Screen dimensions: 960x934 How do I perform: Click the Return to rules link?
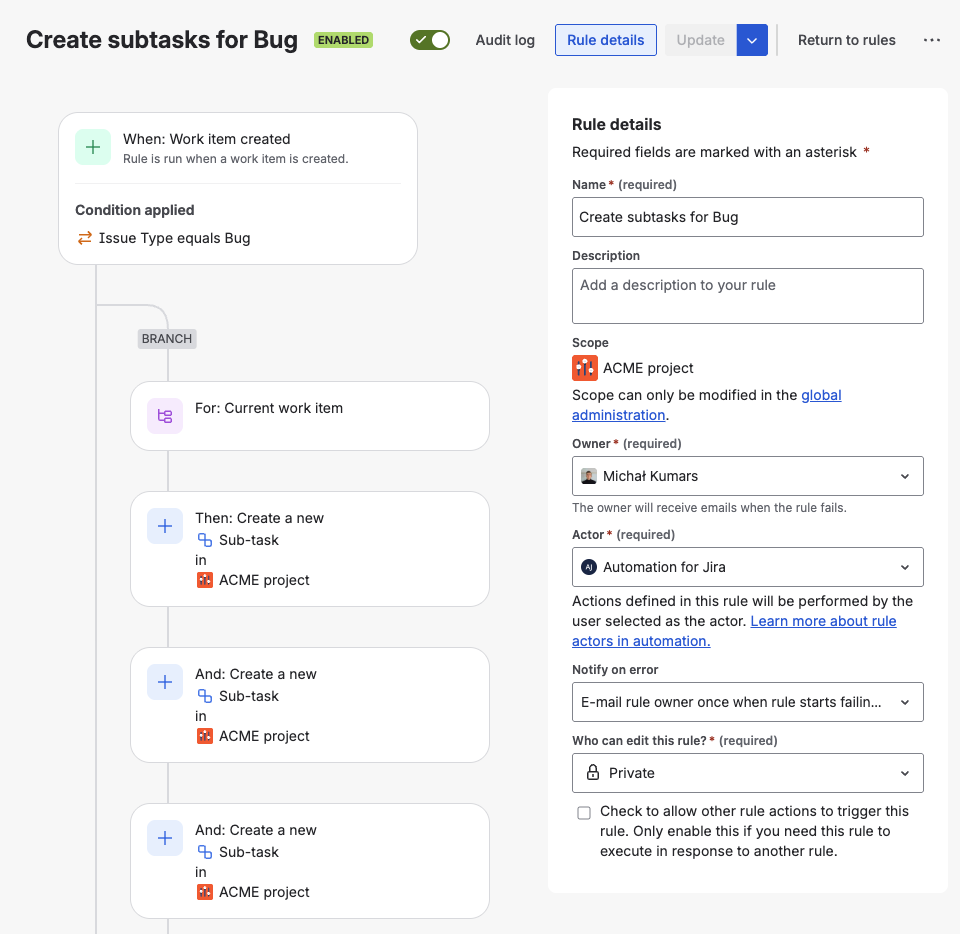(846, 40)
